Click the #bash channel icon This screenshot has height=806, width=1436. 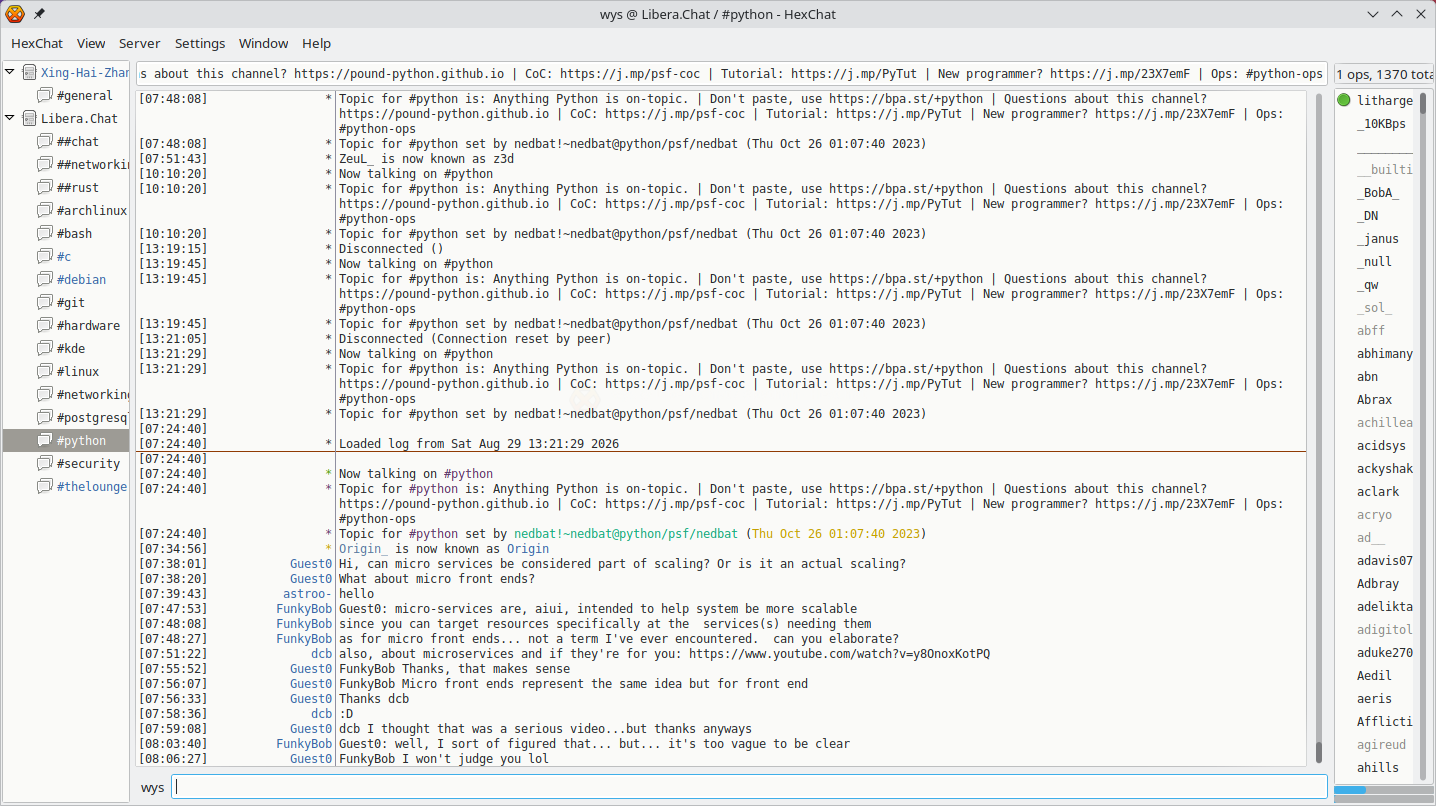click(45, 233)
